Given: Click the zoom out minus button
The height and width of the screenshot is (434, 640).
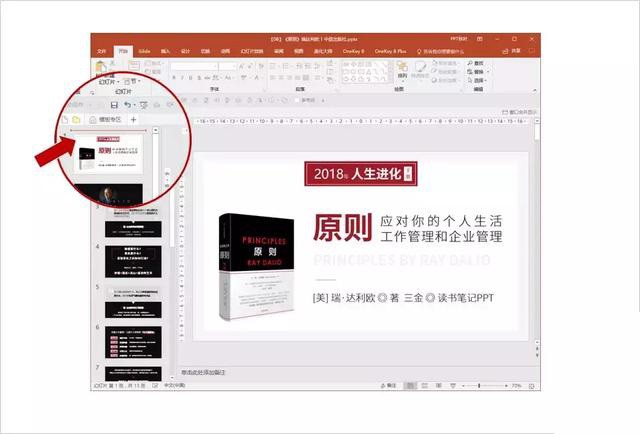Looking at the screenshot, I should 463,385.
